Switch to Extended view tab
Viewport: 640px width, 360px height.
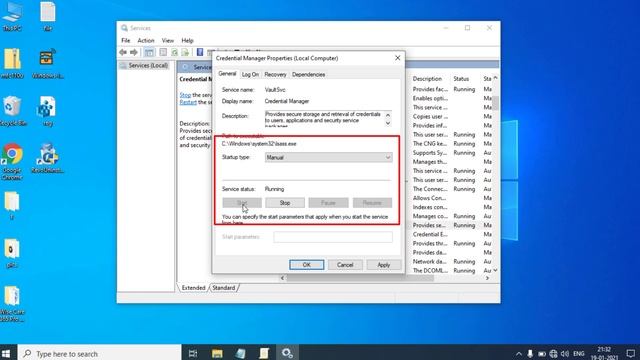coord(193,288)
